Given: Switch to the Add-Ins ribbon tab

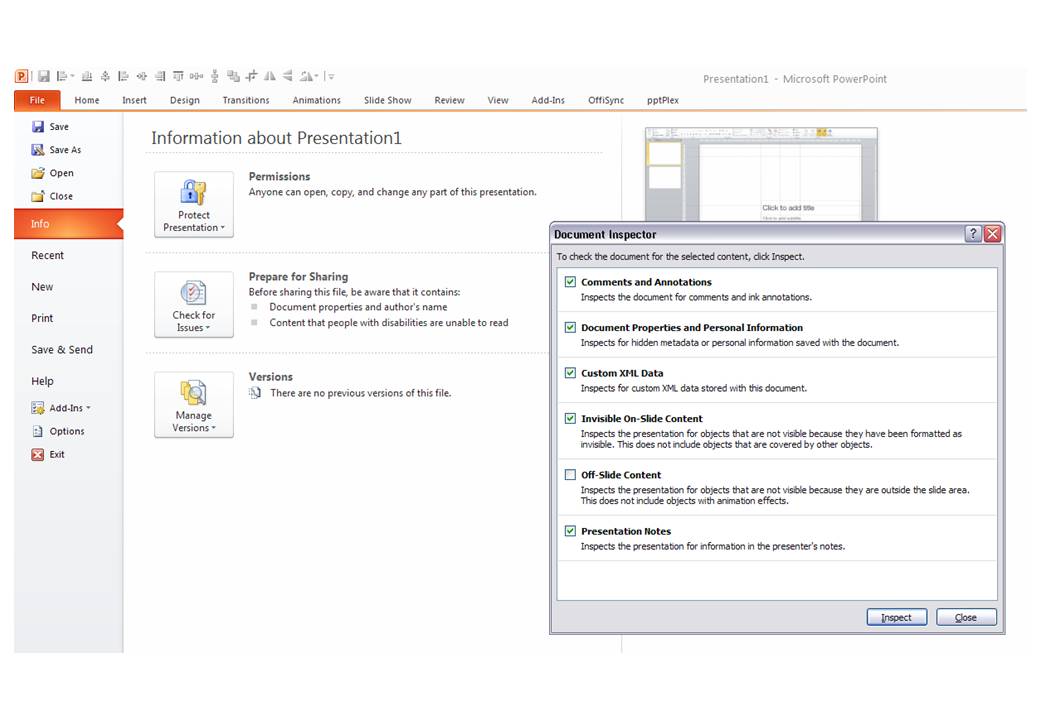Looking at the screenshot, I should (548, 100).
